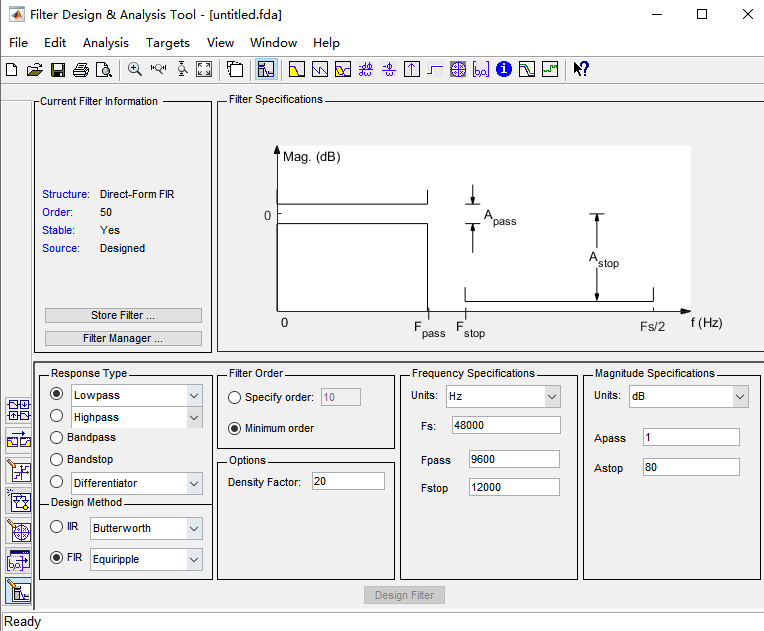Show the Filter Information blue 'i' icon
The image size is (764, 631).
pos(504,70)
